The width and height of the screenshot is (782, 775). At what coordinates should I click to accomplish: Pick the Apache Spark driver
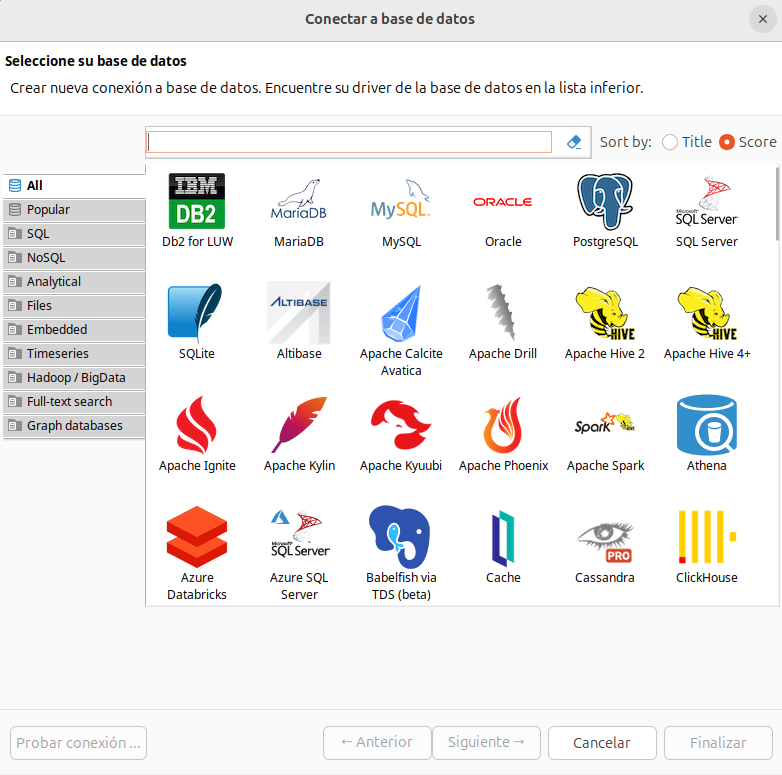coord(605,426)
